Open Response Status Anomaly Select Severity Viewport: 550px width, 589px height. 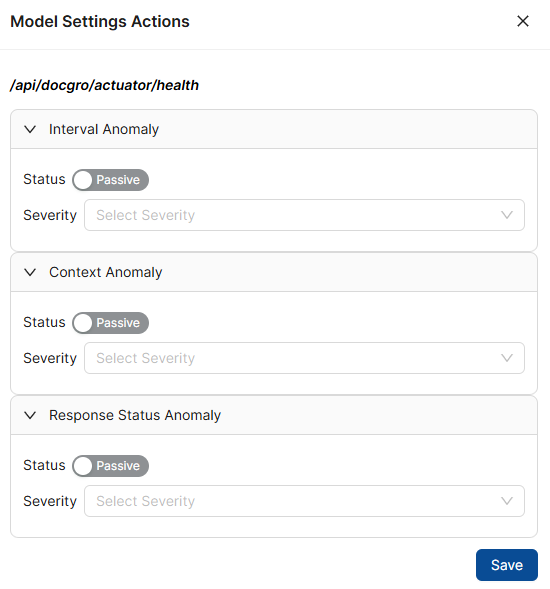coord(304,501)
